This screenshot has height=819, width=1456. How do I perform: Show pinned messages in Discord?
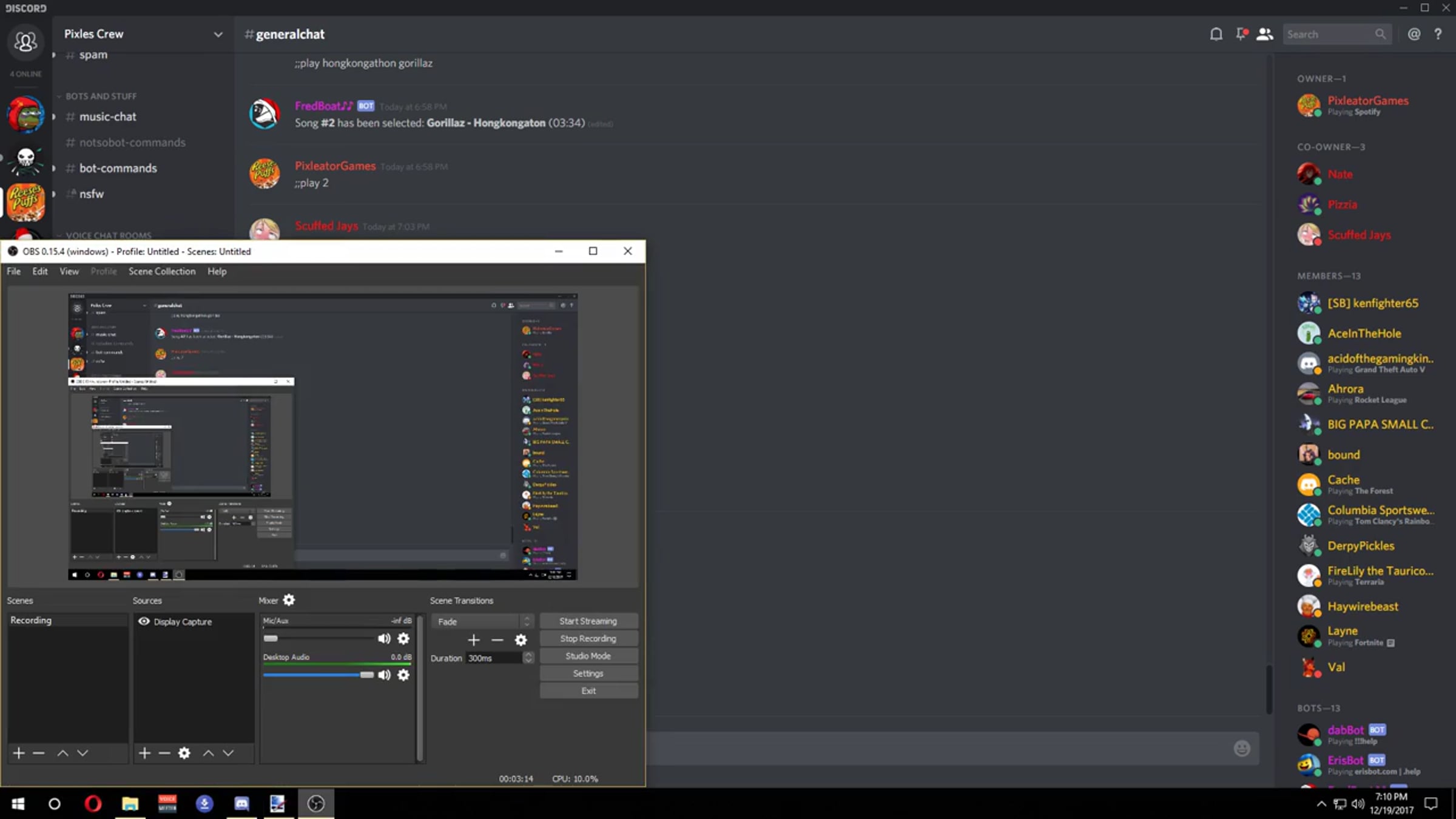(x=1241, y=34)
